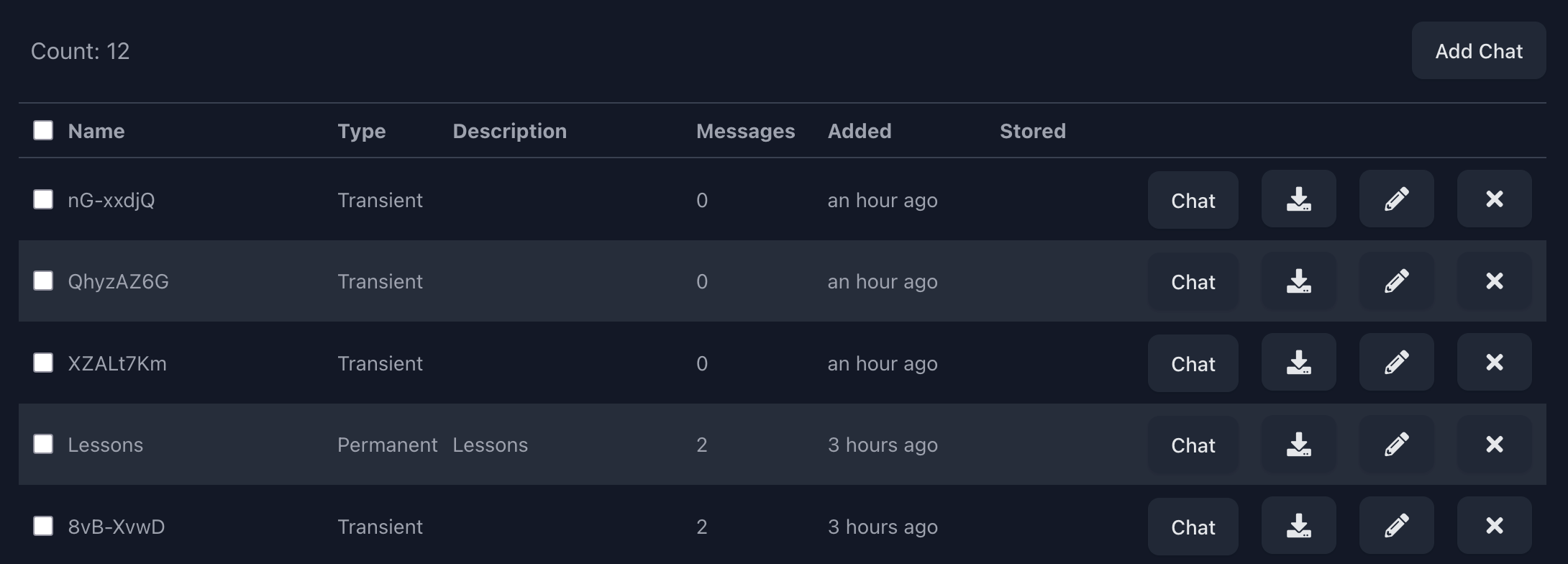Delete the nG-xxdjQ chat
Image resolution: width=1568 pixels, height=564 pixels.
pos(1494,199)
